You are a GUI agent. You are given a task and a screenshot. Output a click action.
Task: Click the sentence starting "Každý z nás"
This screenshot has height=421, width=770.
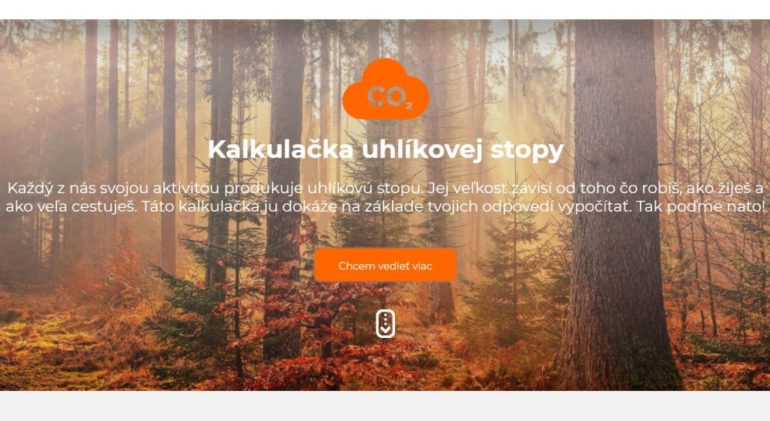[x=215, y=188]
